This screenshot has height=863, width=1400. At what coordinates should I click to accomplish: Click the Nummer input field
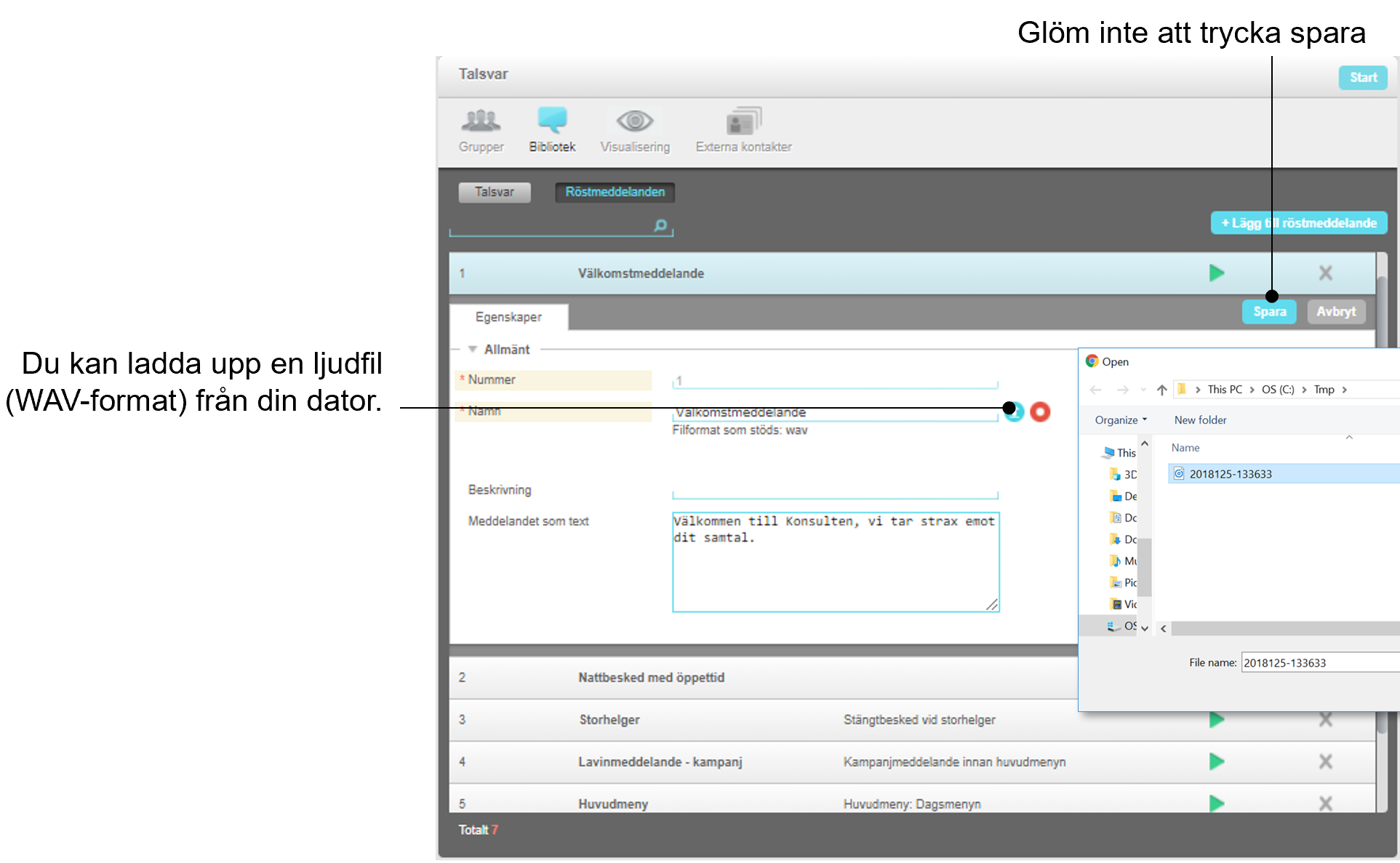click(x=835, y=380)
